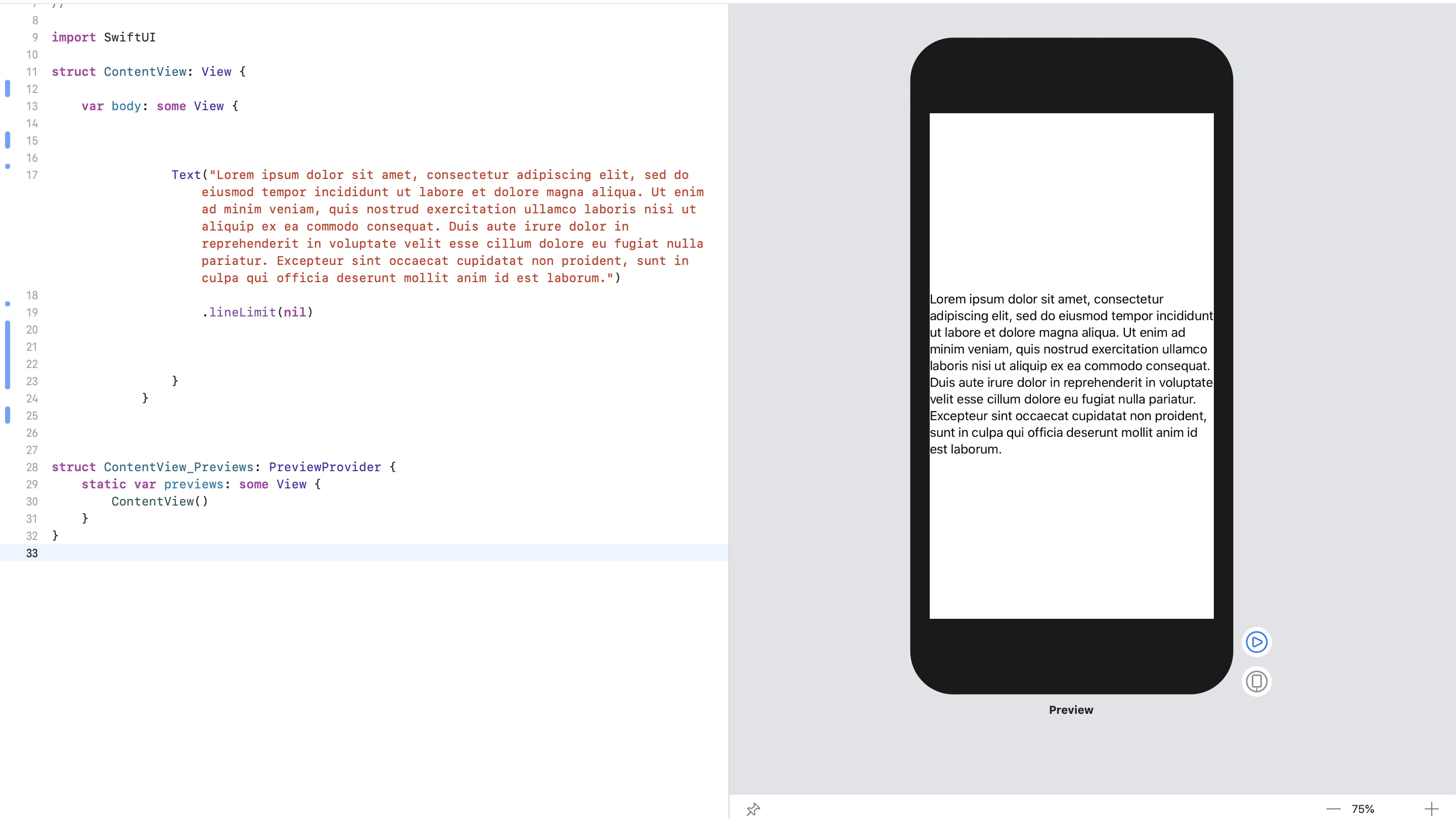Click the blue change bar beside line 25

click(8, 416)
